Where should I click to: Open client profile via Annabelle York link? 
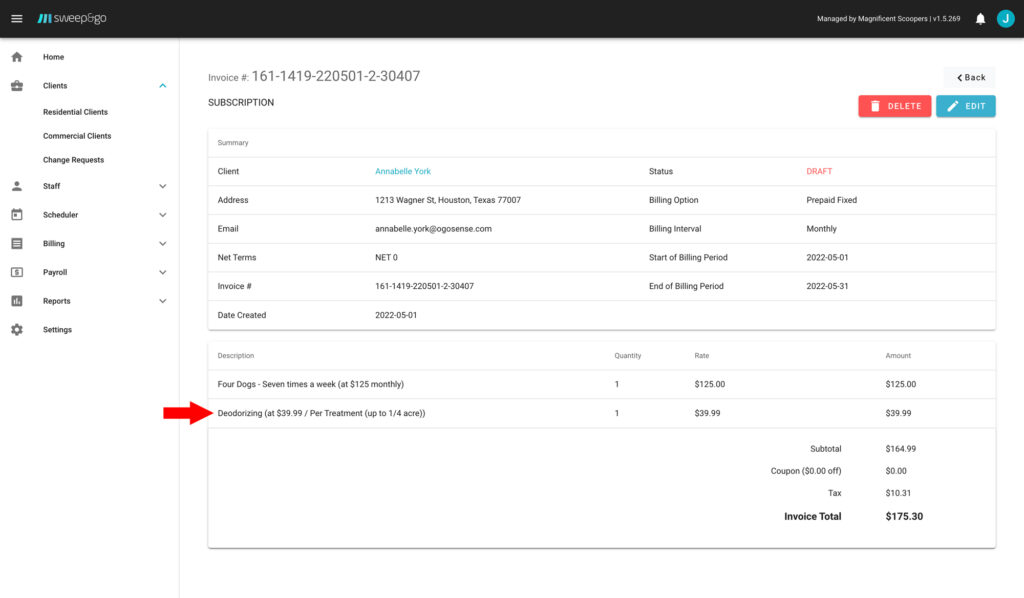coord(403,171)
